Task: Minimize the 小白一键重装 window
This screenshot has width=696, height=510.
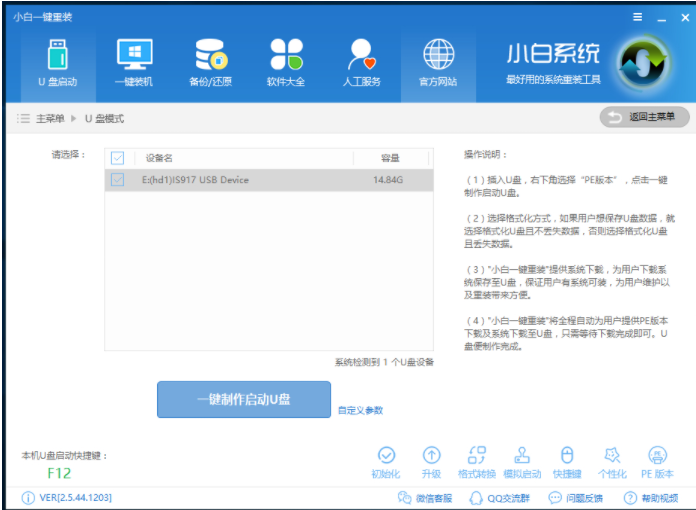Action: pos(662,18)
